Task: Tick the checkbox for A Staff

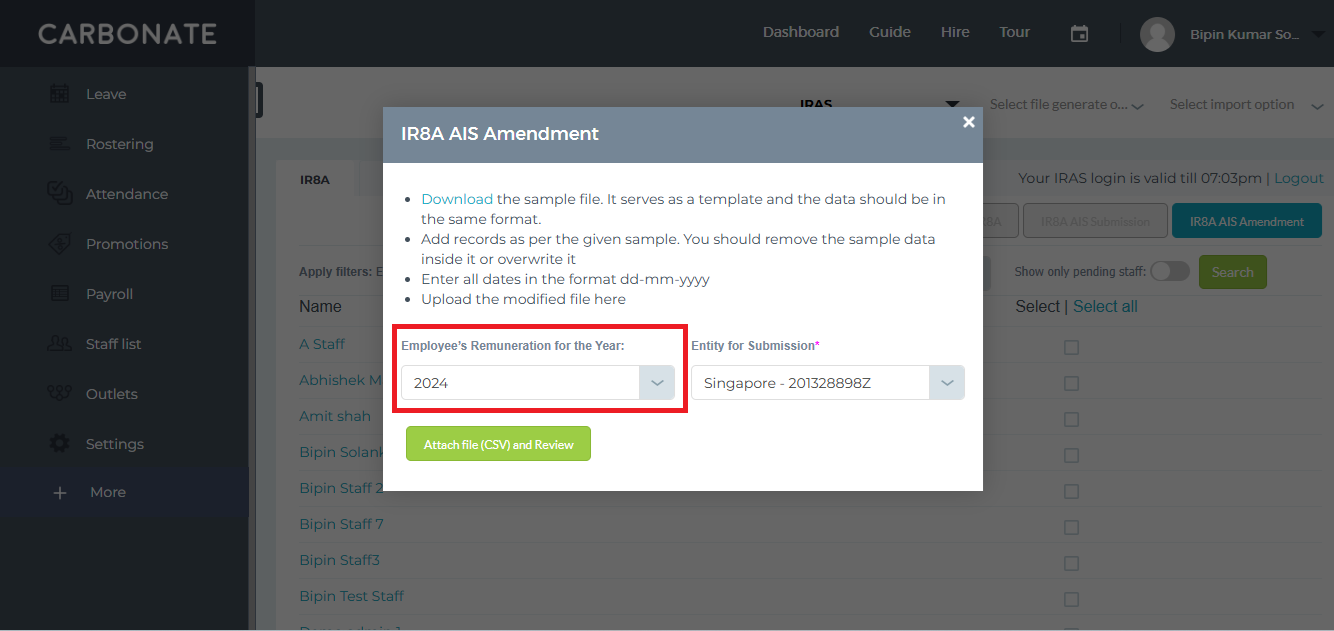Action: (1071, 347)
